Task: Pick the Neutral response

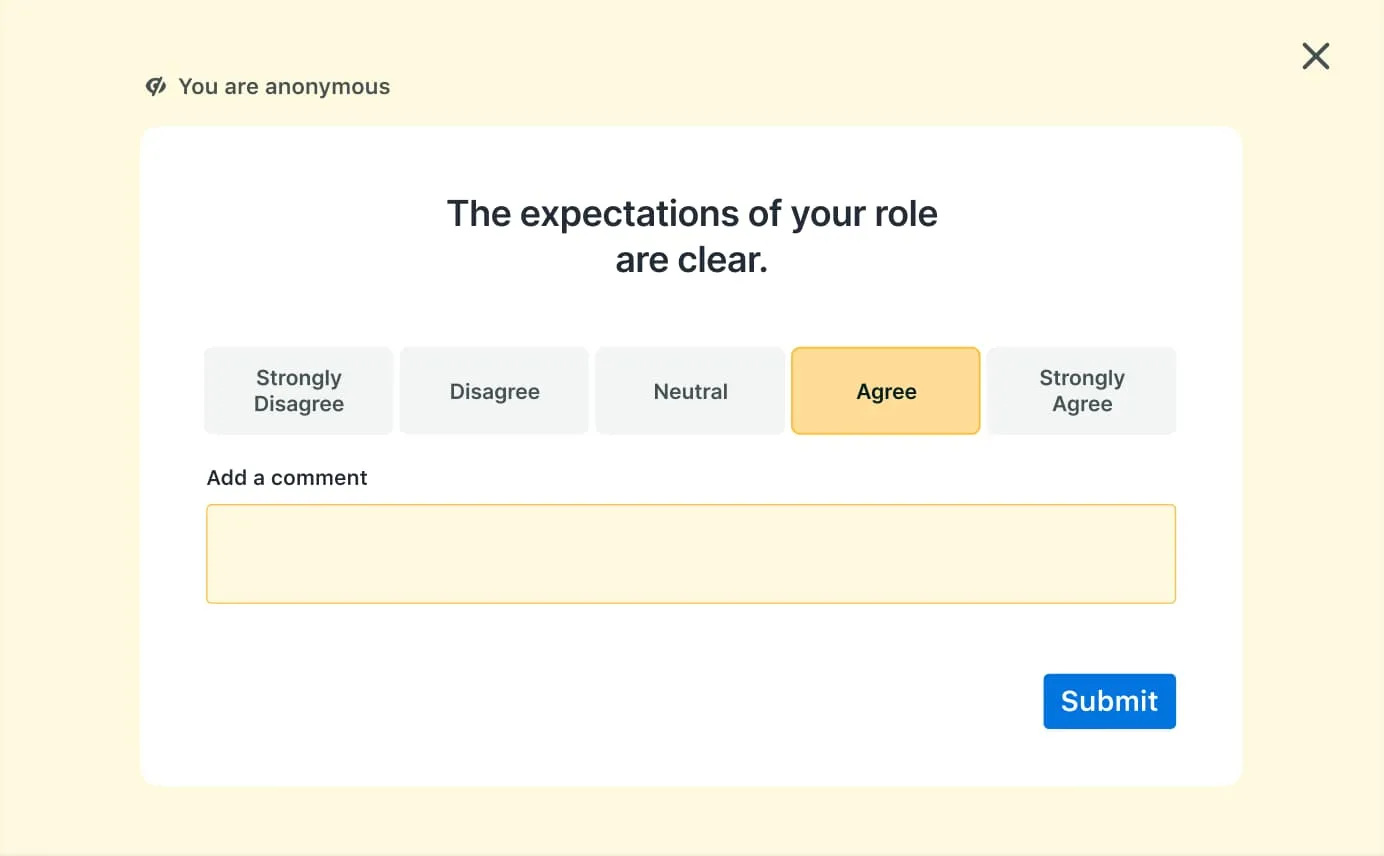Action: tap(690, 391)
